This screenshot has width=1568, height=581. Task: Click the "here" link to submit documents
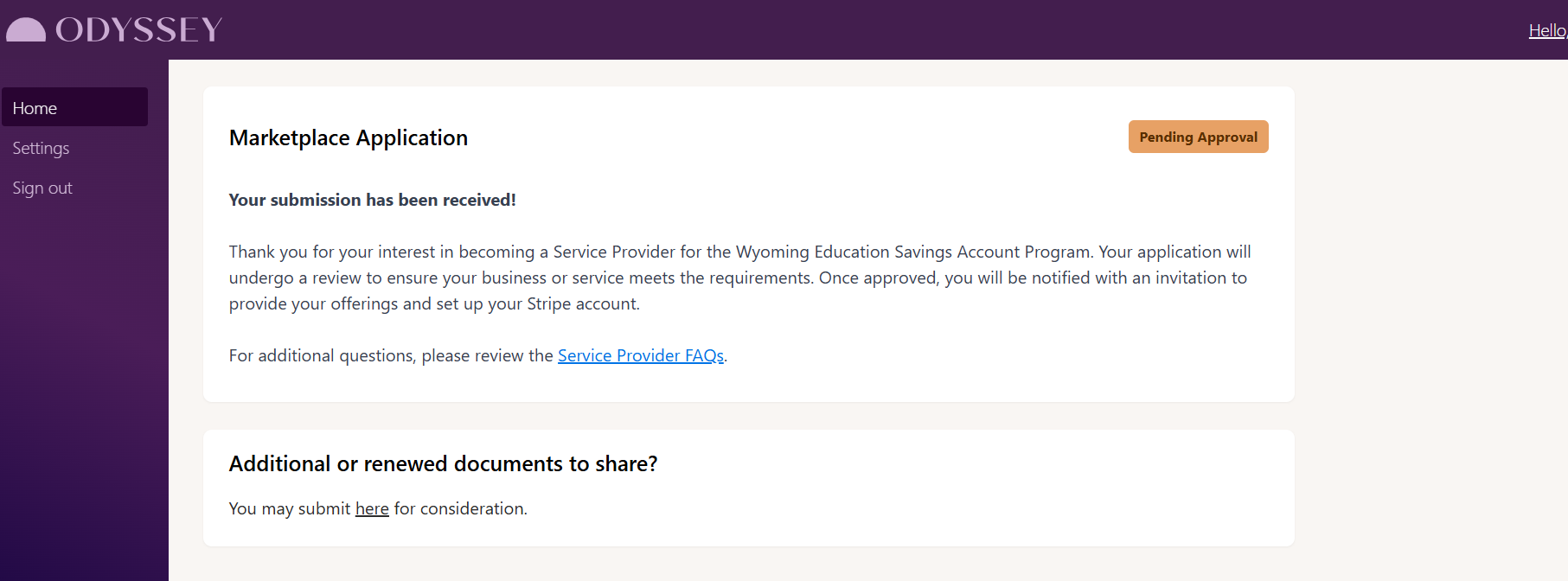pos(372,508)
